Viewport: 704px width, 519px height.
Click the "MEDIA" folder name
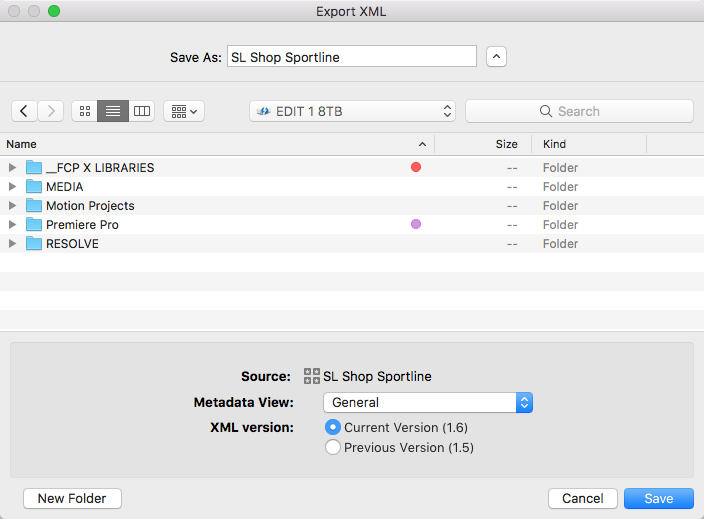click(65, 186)
